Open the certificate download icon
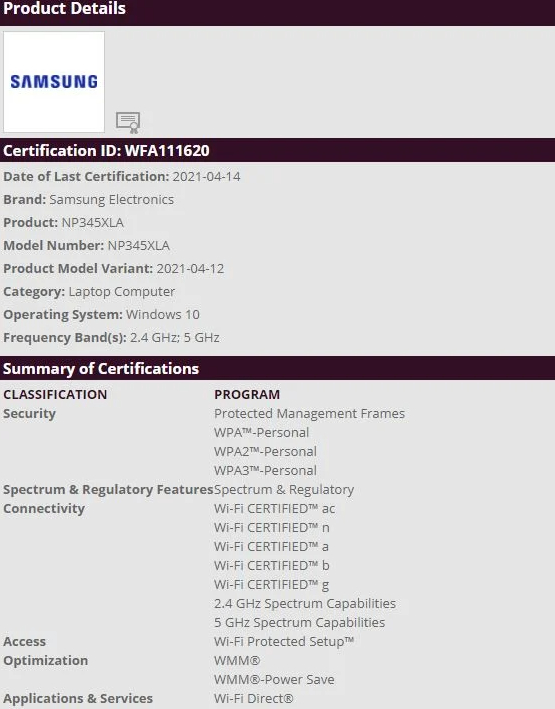This screenshot has width=555, height=709. tap(128, 123)
